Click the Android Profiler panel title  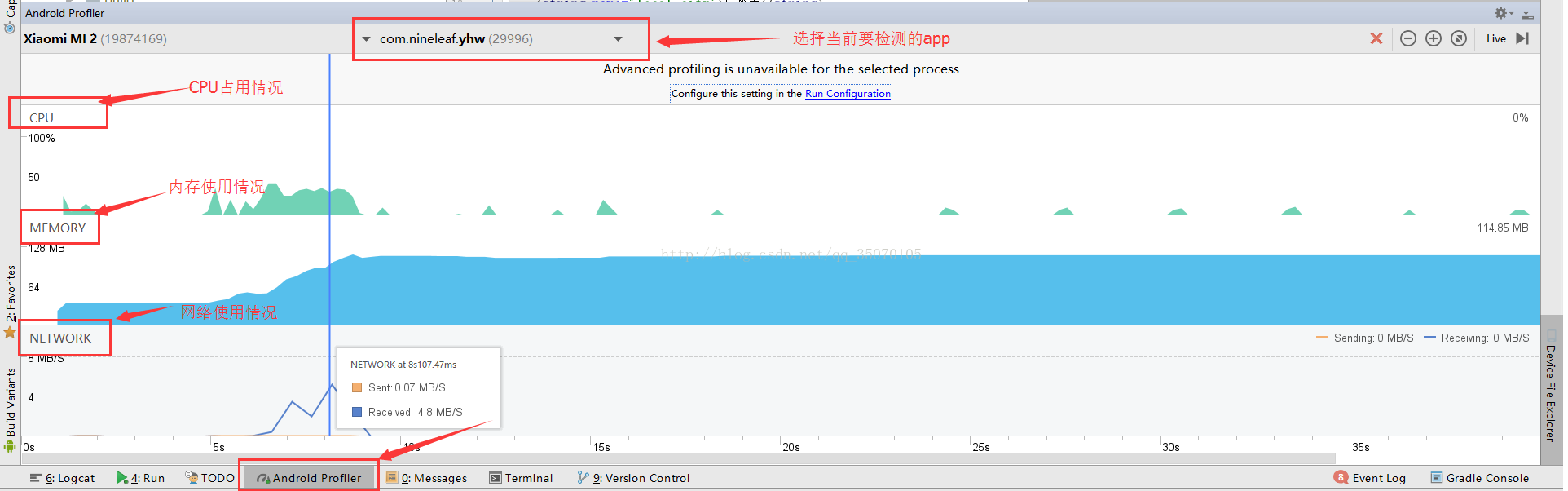click(x=65, y=13)
